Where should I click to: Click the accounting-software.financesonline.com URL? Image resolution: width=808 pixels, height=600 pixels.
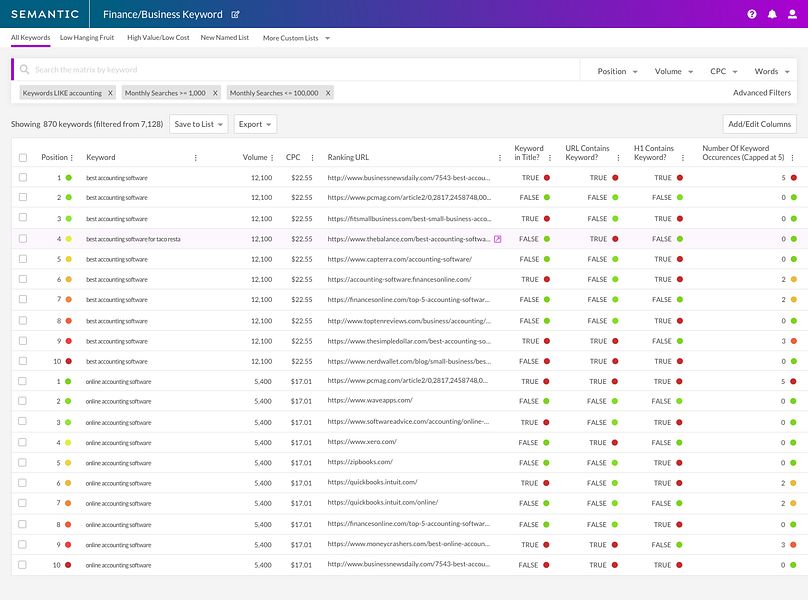pos(399,279)
